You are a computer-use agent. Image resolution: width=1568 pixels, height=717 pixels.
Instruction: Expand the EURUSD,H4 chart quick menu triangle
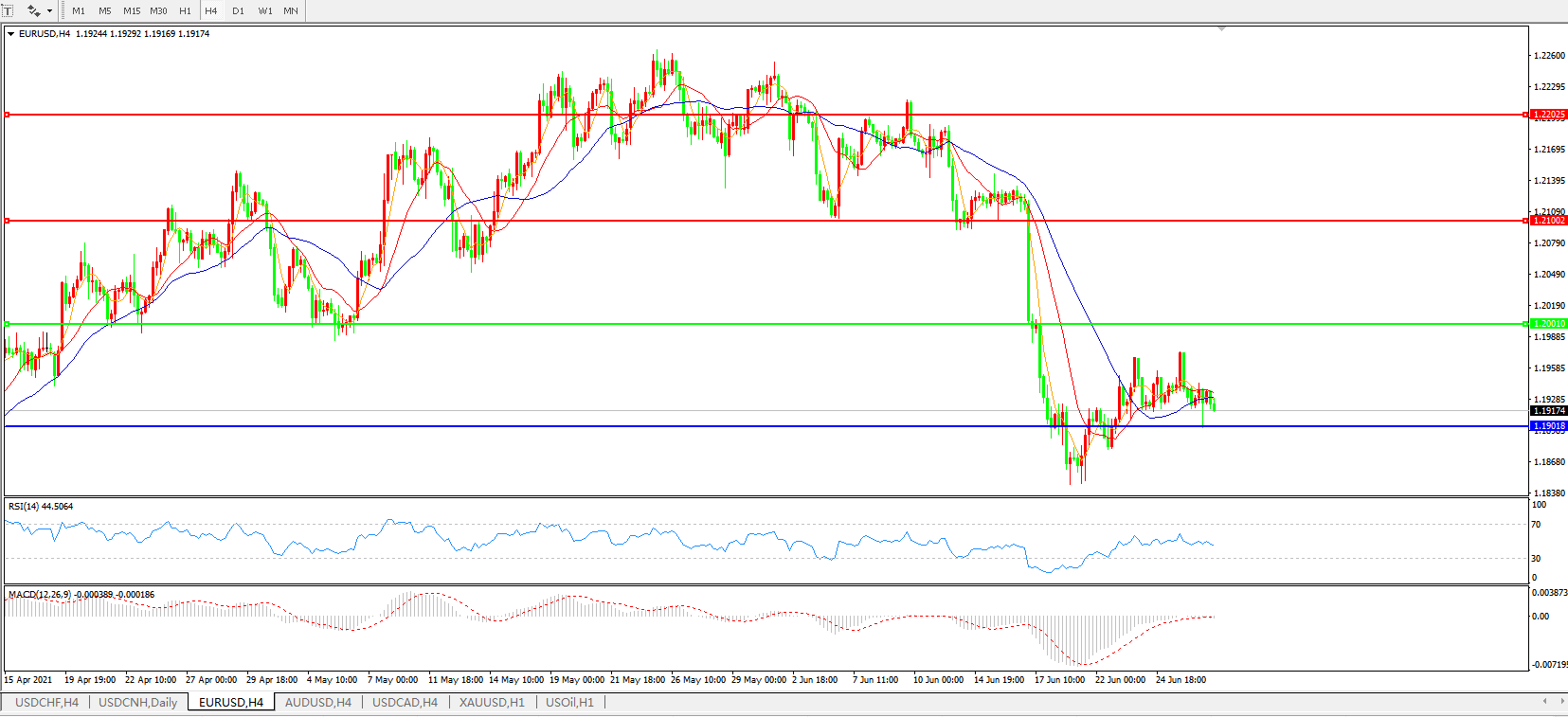click(x=10, y=34)
